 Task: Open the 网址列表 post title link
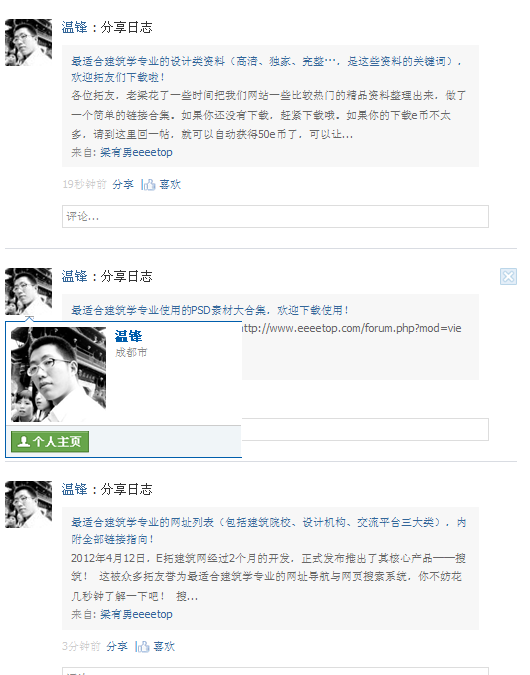268,530
